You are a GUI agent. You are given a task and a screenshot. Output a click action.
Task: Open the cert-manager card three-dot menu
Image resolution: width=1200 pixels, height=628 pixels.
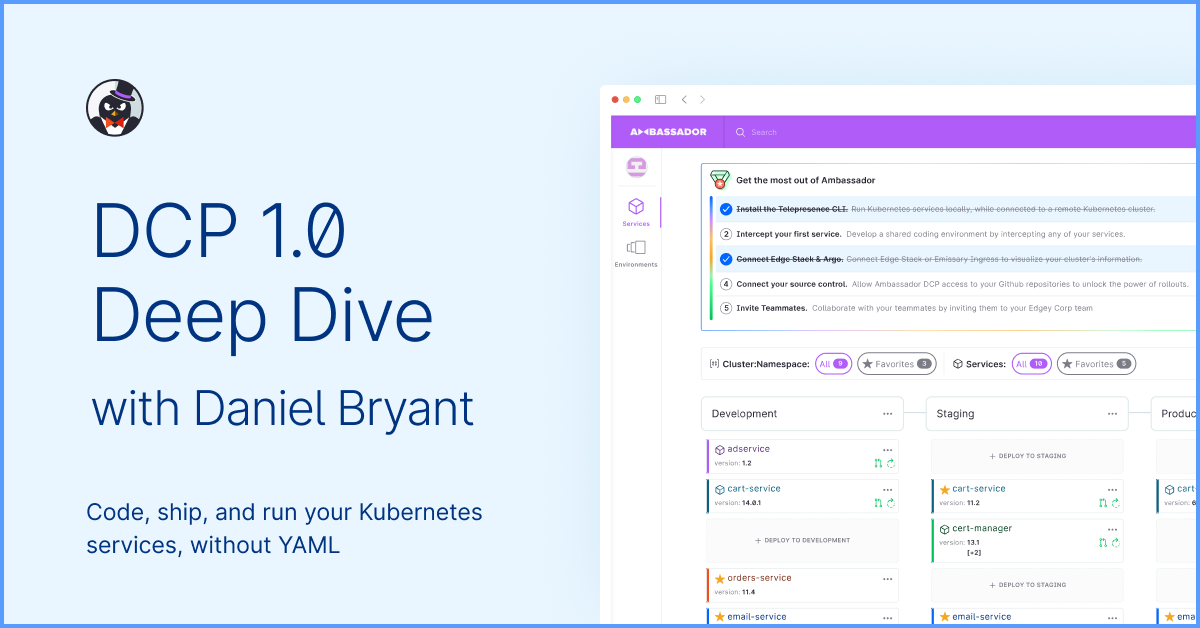coord(1112,528)
